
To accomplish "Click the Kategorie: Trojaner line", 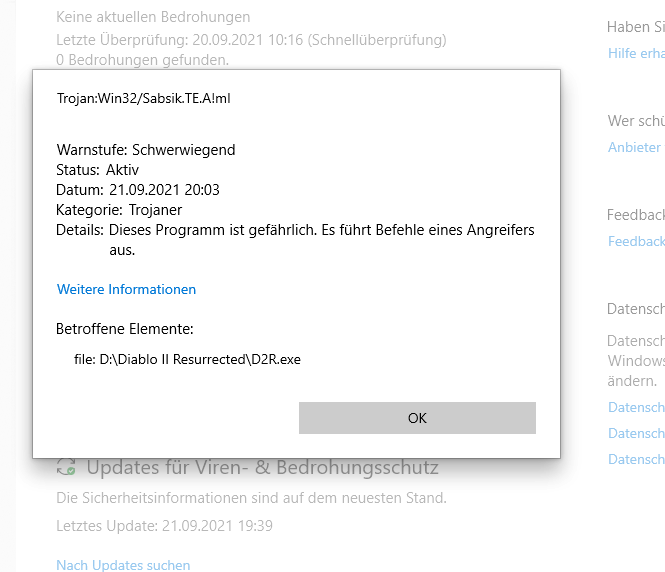I will [x=119, y=210].
